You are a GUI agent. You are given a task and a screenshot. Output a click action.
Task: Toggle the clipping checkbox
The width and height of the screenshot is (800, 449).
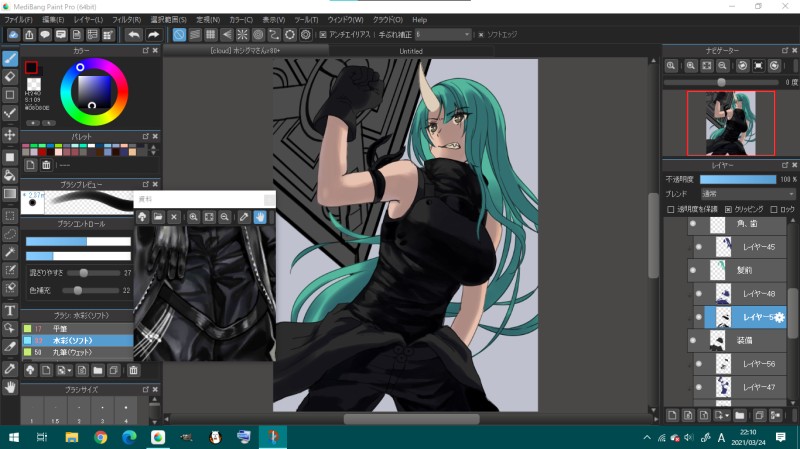click(x=728, y=209)
